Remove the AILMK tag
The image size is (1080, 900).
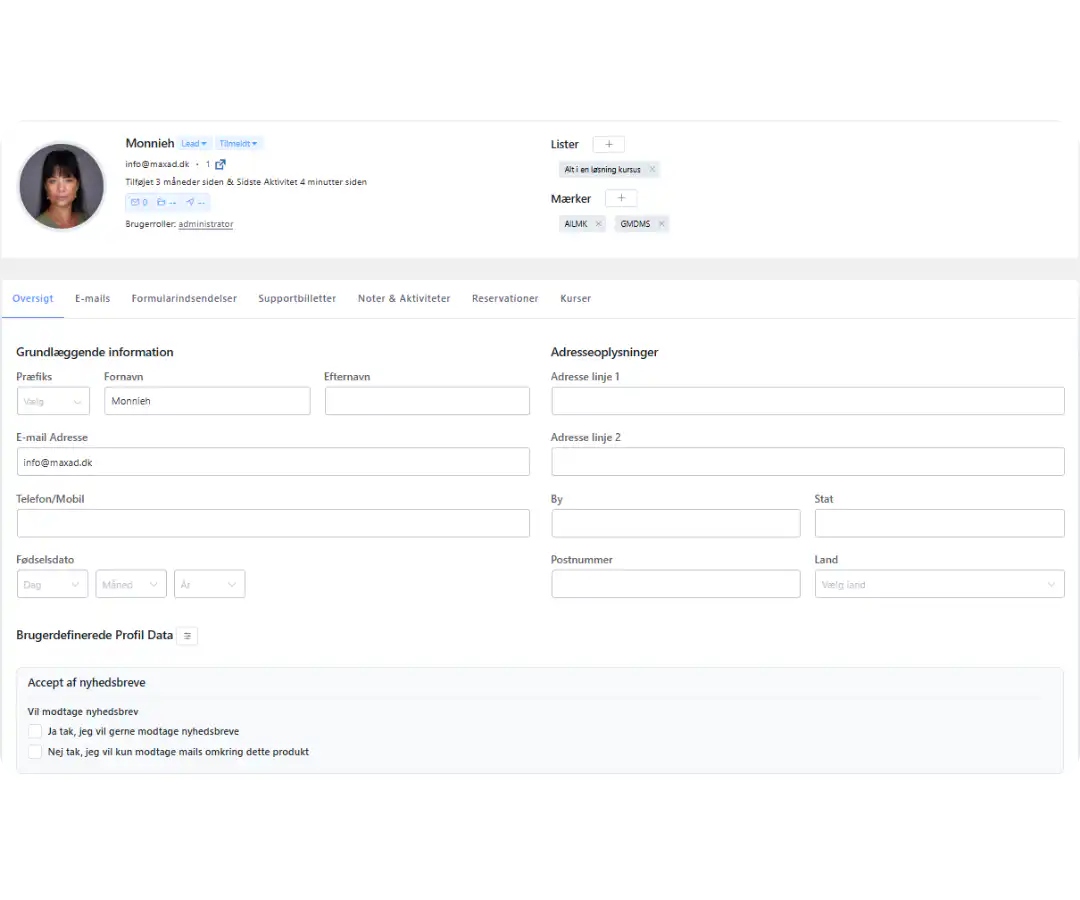coord(598,224)
